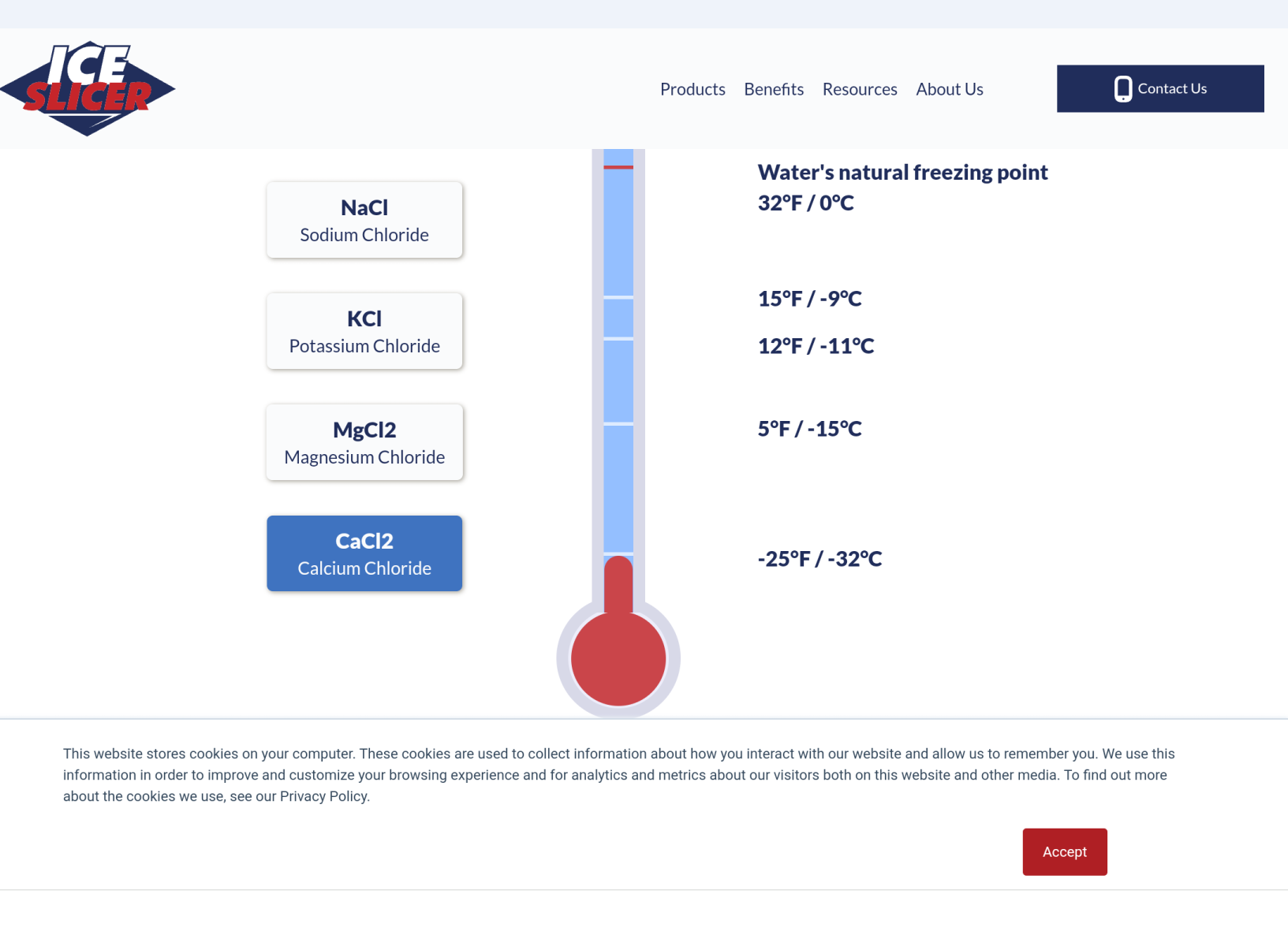
Task: Click the 12°F / -11°C temperature label
Action: (x=816, y=346)
